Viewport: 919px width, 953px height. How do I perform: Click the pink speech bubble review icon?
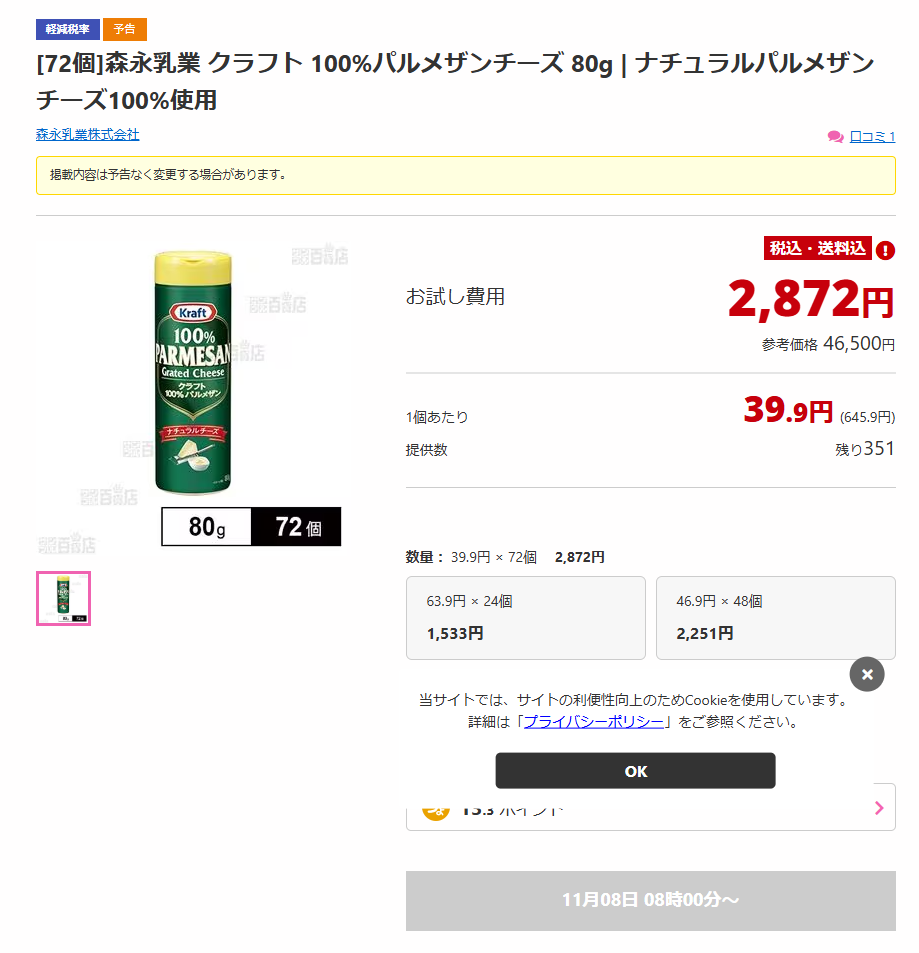click(x=835, y=137)
